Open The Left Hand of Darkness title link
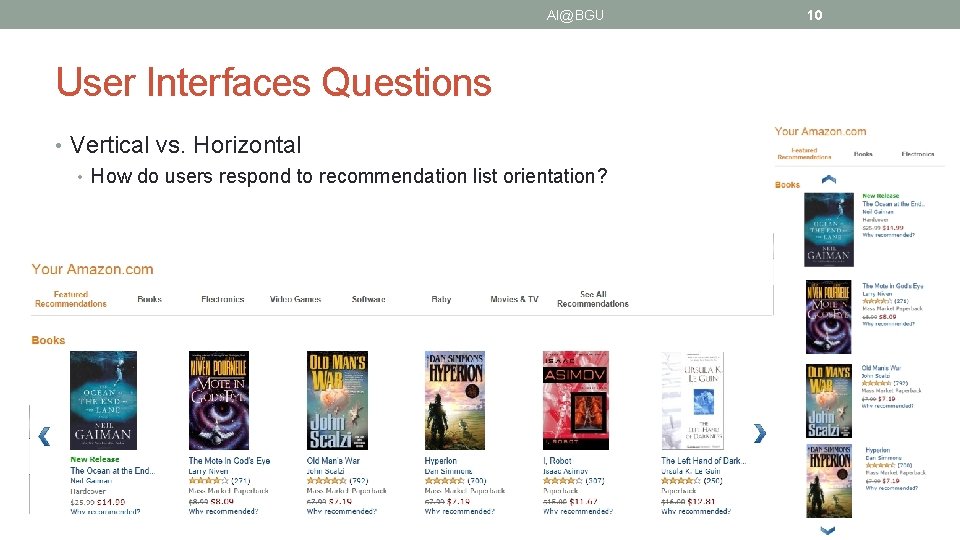960x540 pixels. (703, 460)
